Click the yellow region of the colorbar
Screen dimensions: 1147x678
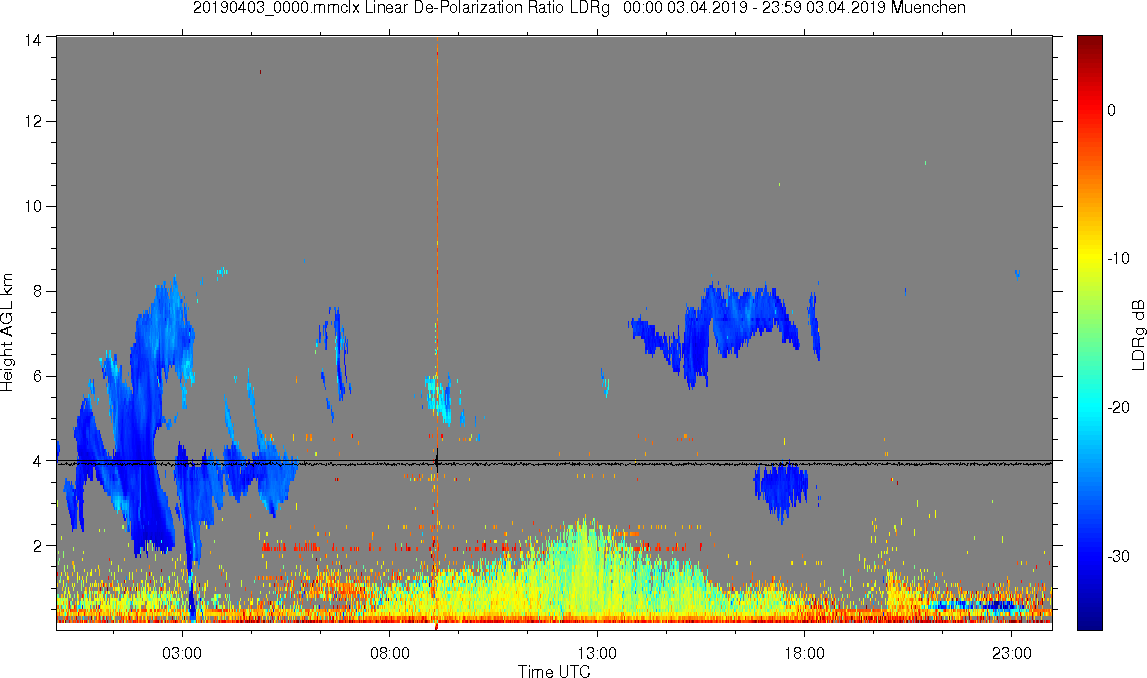pyautogui.click(x=1089, y=256)
